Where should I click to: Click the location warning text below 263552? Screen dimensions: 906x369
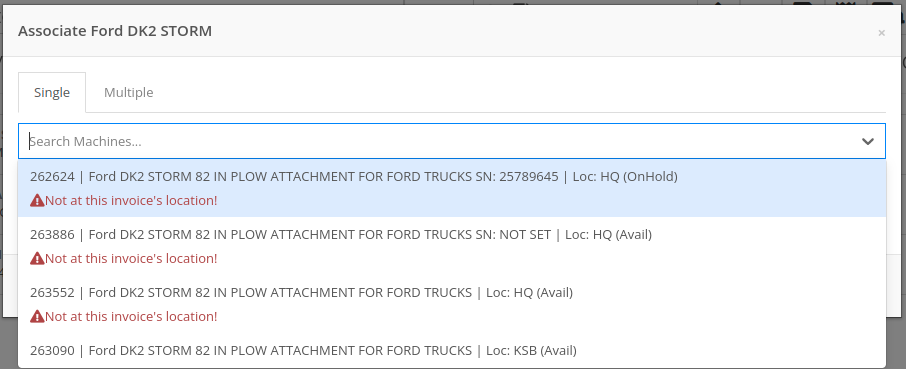click(131, 316)
